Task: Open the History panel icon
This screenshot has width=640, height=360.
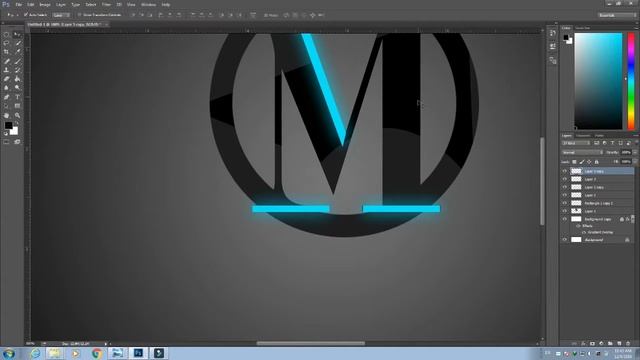Action: click(x=553, y=33)
